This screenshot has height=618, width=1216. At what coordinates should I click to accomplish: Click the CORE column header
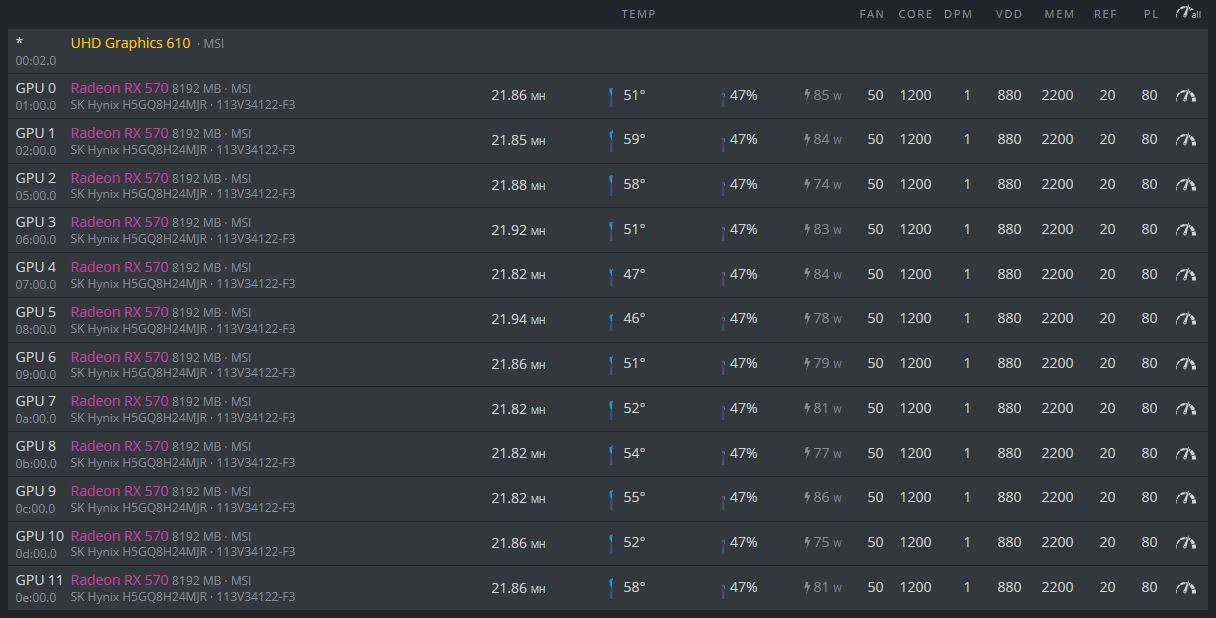915,14
